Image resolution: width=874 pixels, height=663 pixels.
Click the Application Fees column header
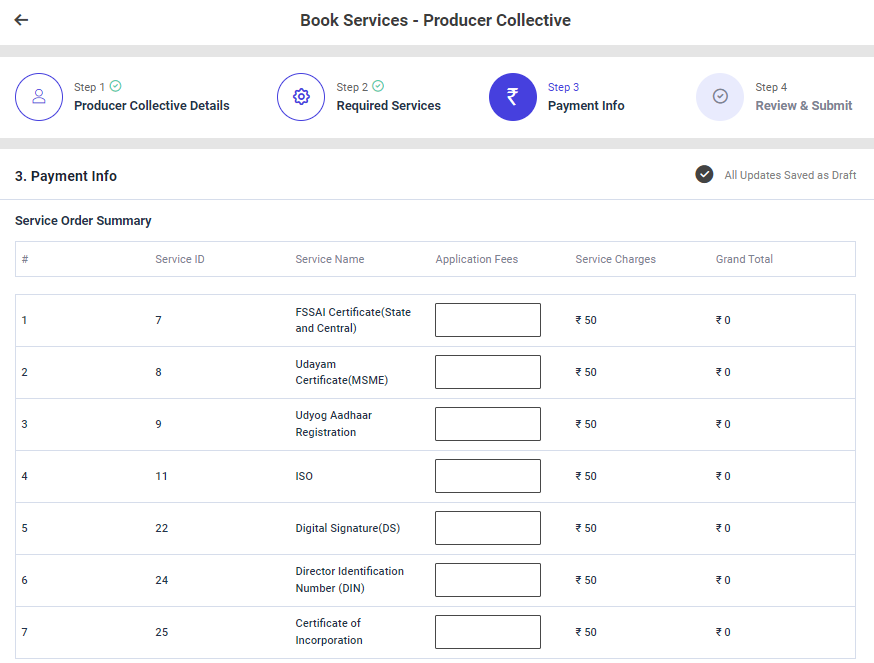[x=476, y=259]
